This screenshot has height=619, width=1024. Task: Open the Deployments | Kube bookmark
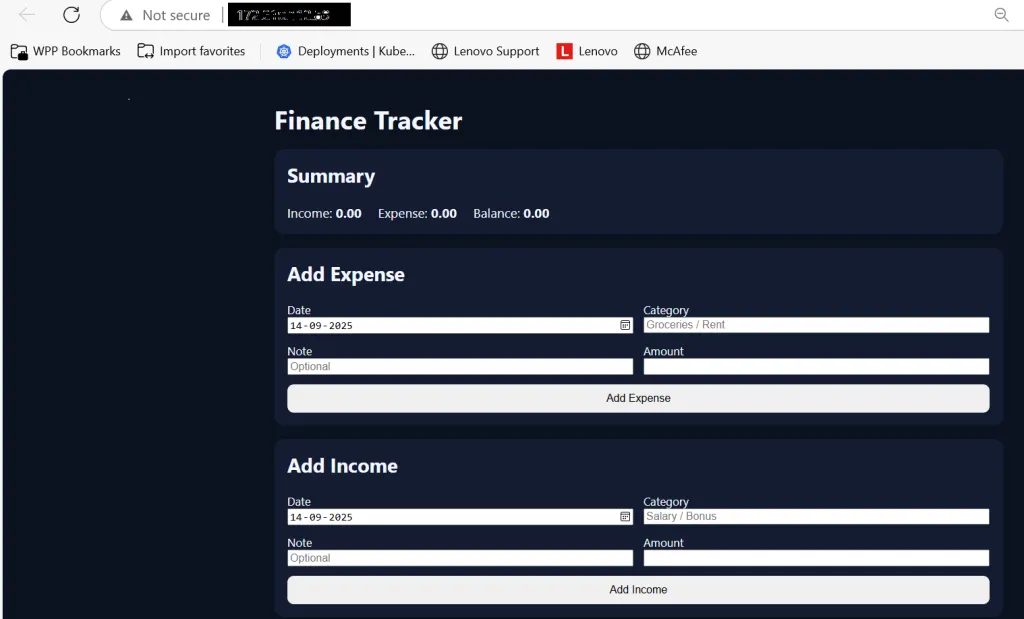tap(283, 50)
